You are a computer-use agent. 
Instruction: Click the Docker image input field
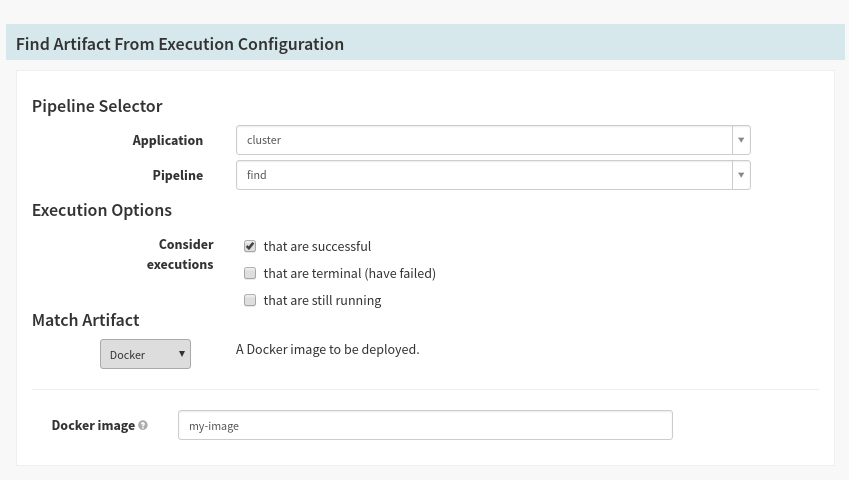click(x=425, y=425)
